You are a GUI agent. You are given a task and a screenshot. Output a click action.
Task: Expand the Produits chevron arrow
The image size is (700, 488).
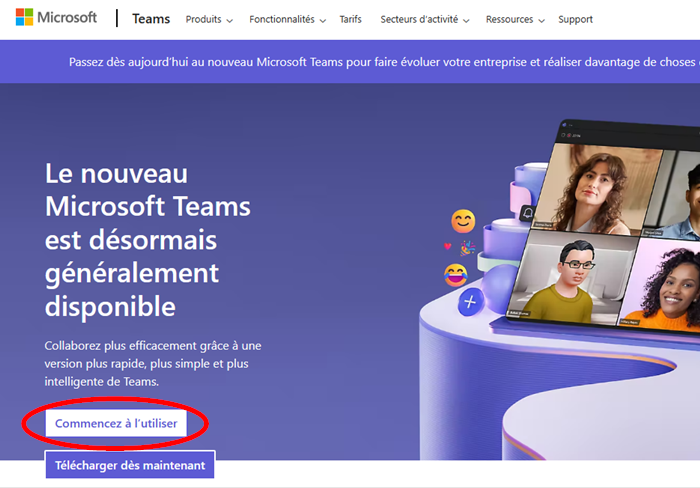click(229, 21)
